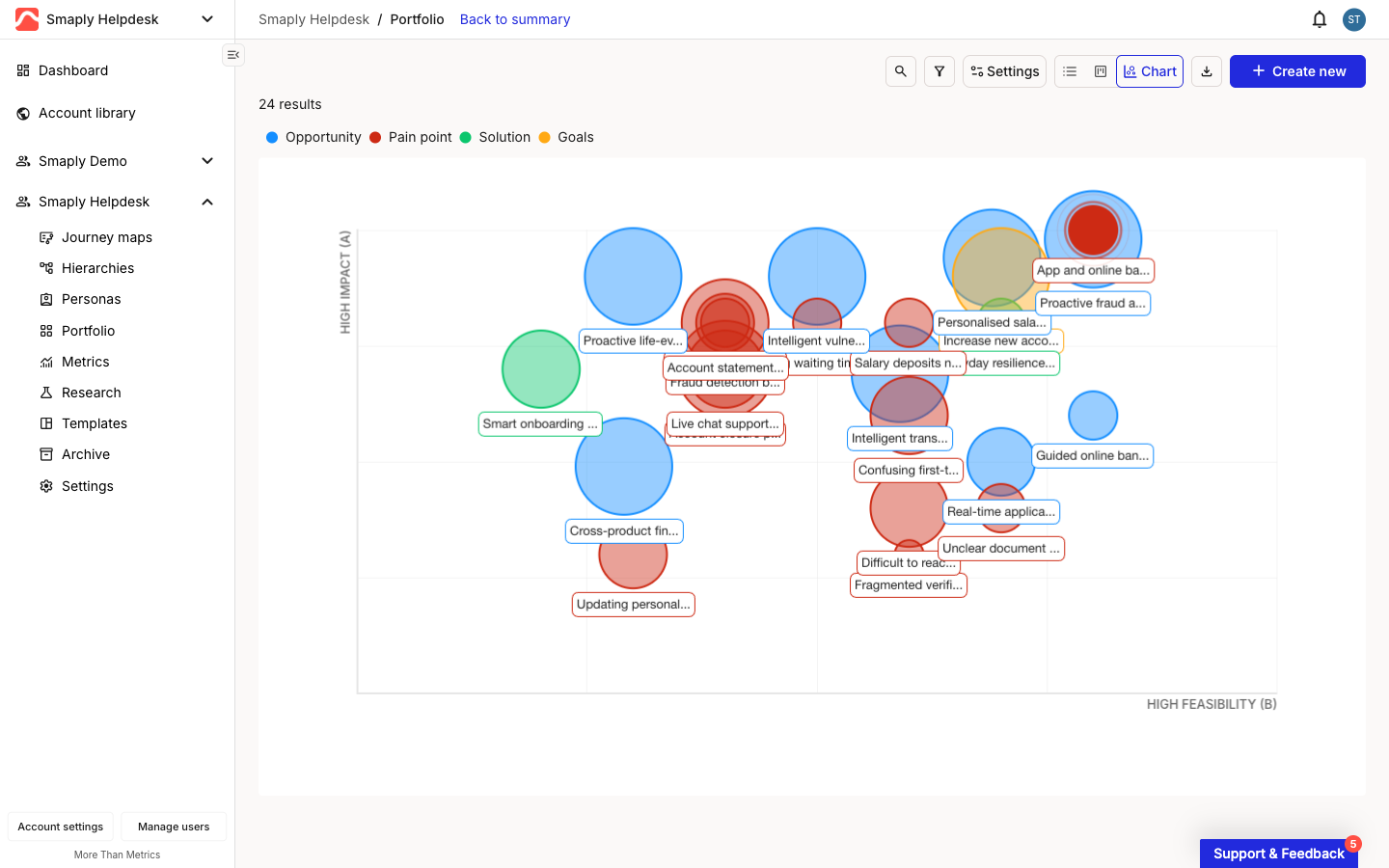Open workspace switcher dropdown chevron
This screenshot has width=1389, height=868.
pos(206,19)
